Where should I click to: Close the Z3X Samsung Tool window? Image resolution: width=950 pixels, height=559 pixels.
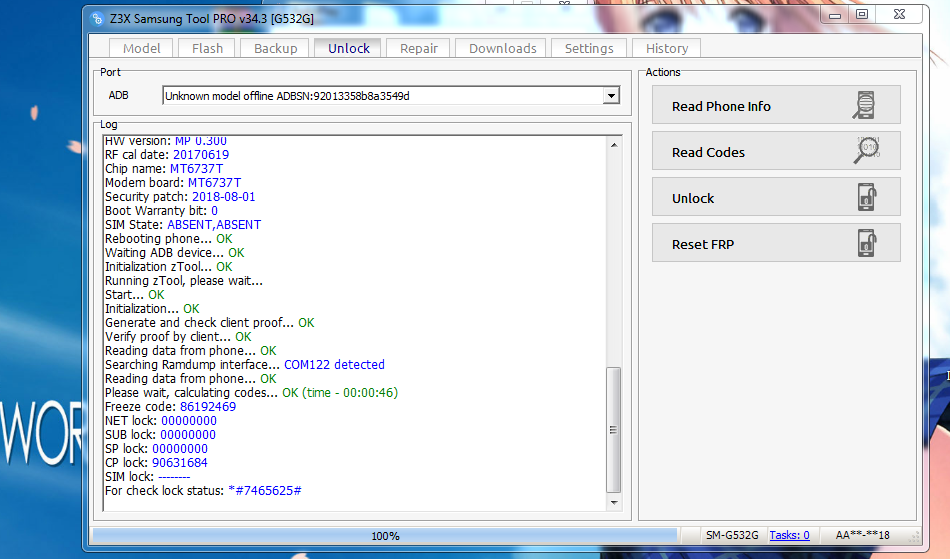tap(899, 15)
